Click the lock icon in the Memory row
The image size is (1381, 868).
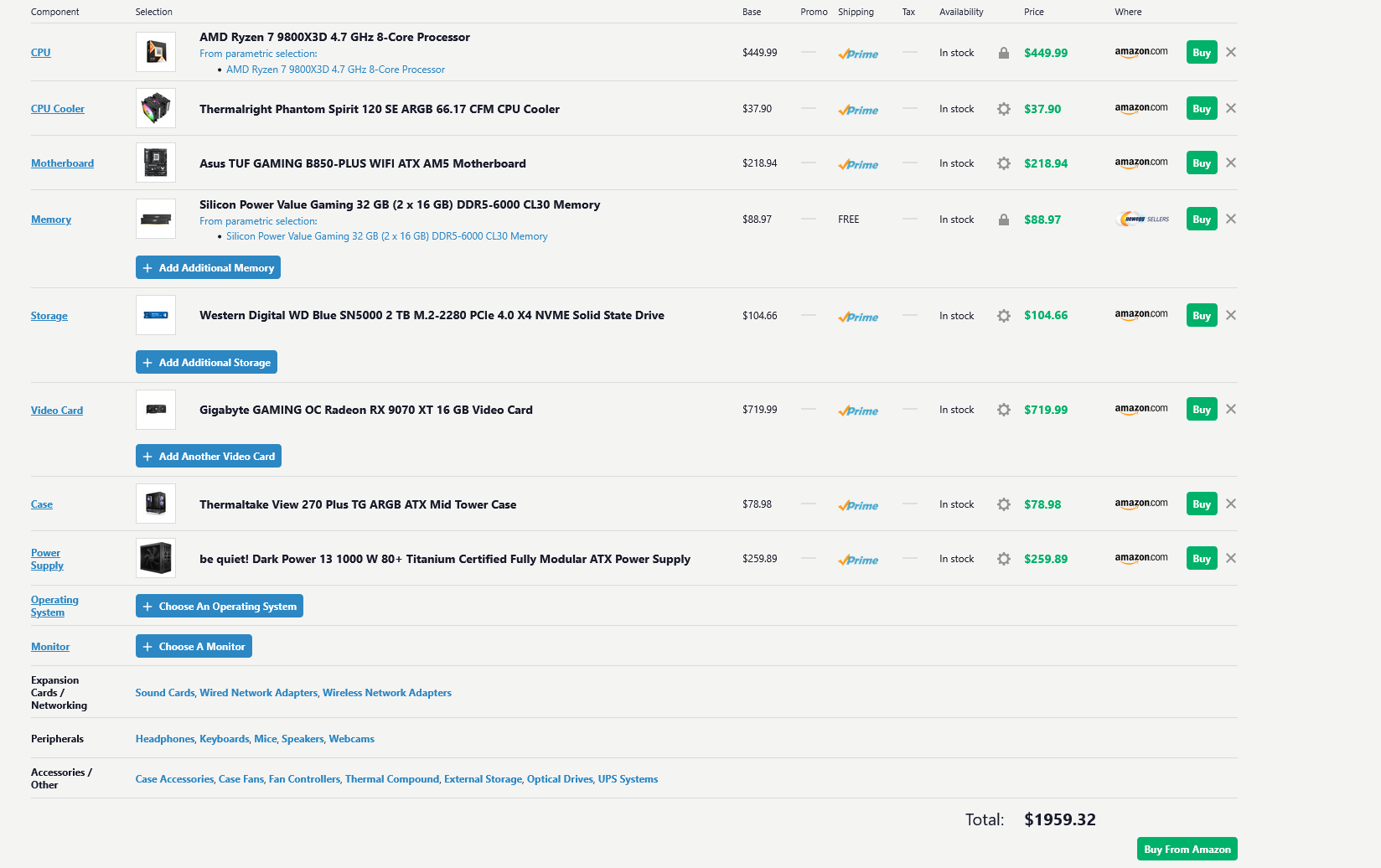click(x=1003, y=220)
